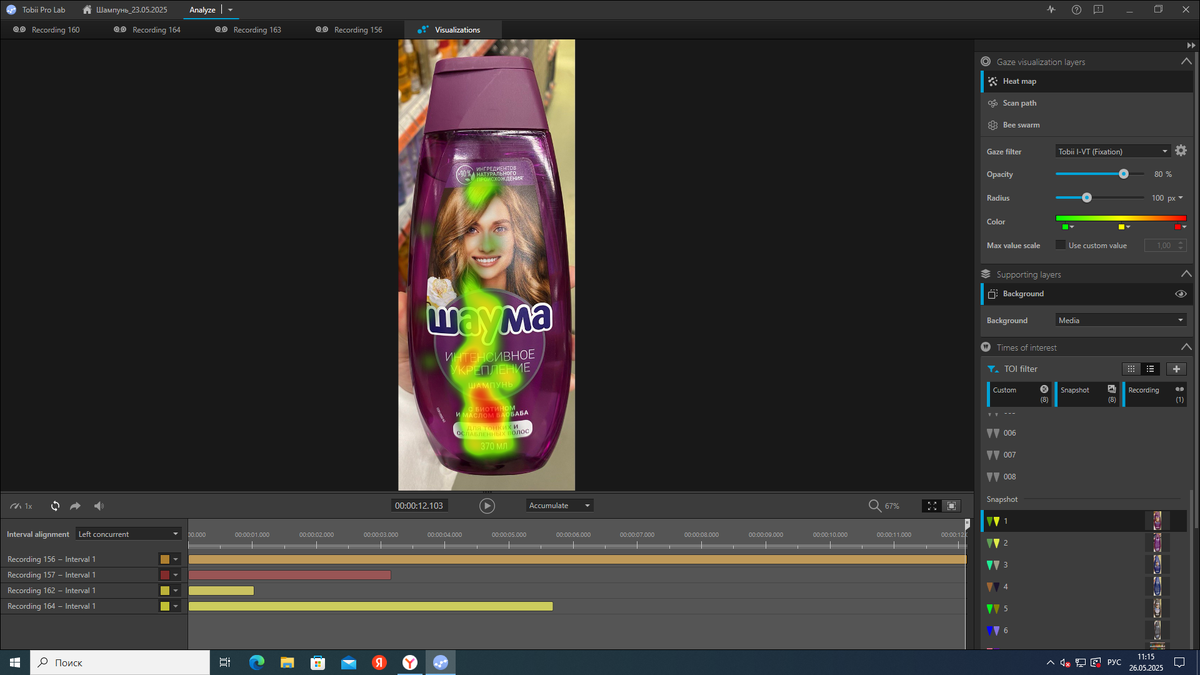The image size is (1200, 675).
Task: Open the feedback message icon
Action: point(1099,9)
